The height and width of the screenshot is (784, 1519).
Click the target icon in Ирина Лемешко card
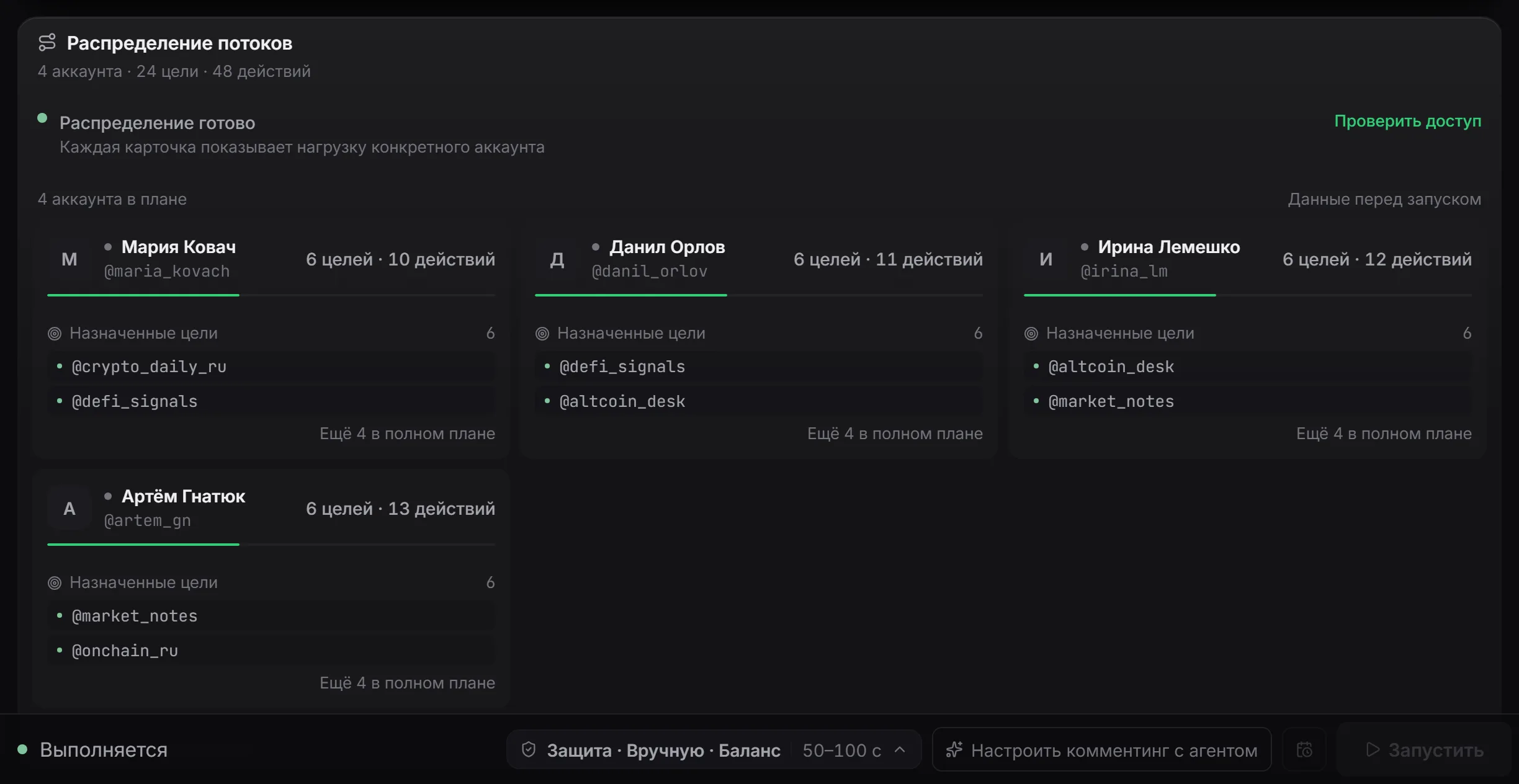click(x=1031, y=334)
